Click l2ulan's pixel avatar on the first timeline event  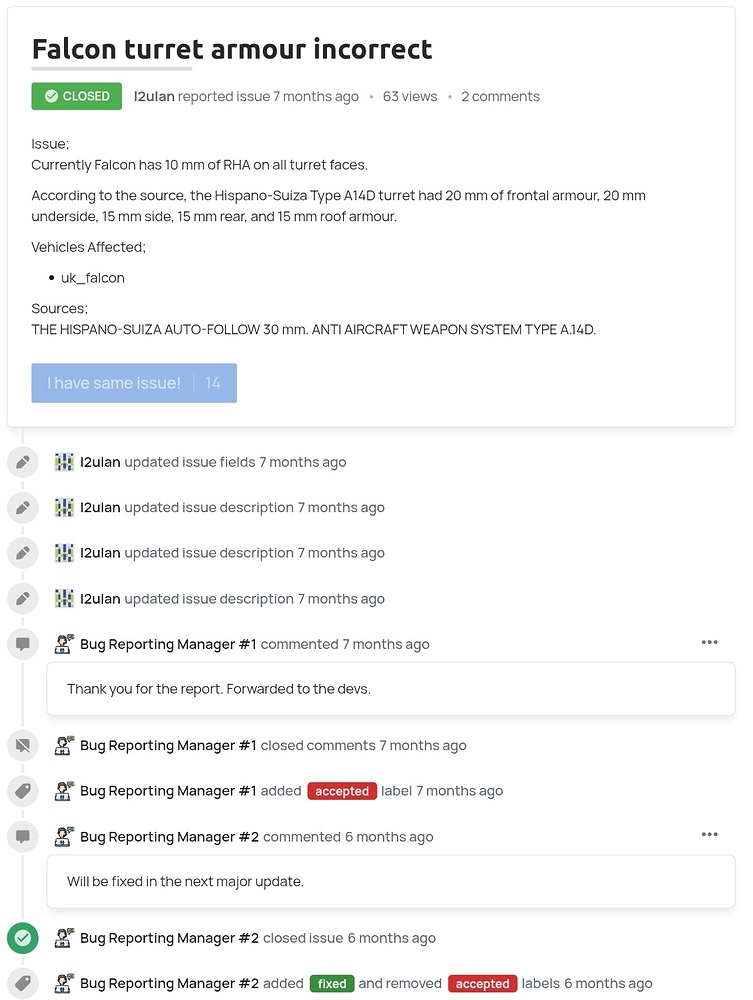point(64,462)
